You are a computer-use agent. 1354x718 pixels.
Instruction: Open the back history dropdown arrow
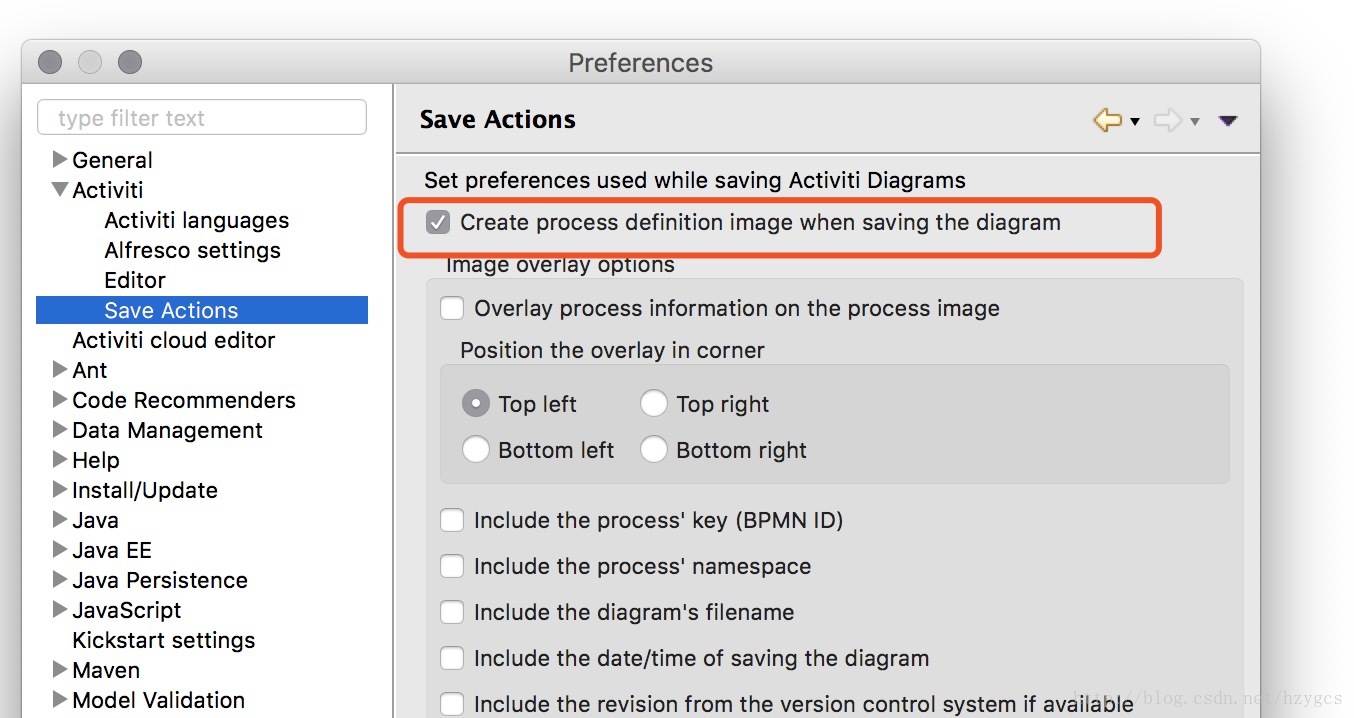coord(1135,122)
